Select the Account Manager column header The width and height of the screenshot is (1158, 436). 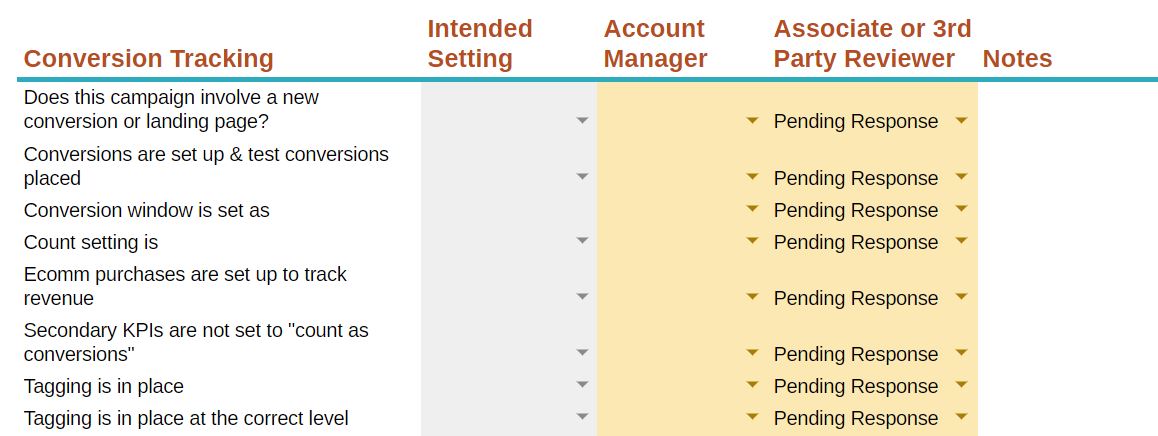pyautogui.click(x=655, y=44)
